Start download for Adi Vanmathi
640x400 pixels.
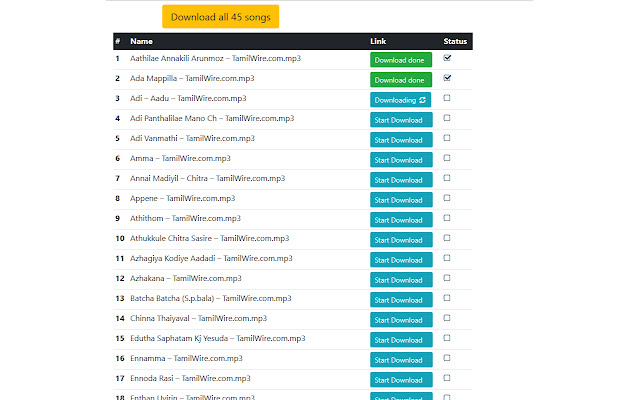click(x=401, y=140)
